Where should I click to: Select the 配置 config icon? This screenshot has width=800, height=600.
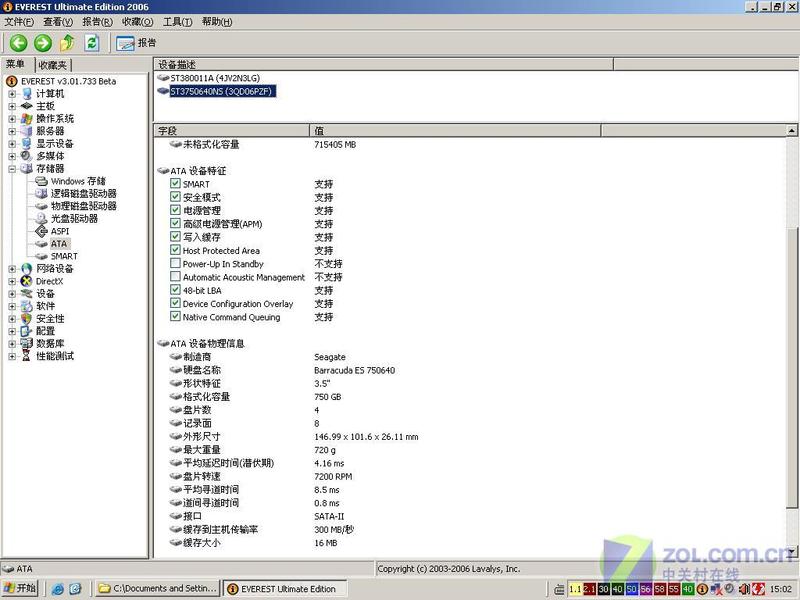tap(27, 331)
